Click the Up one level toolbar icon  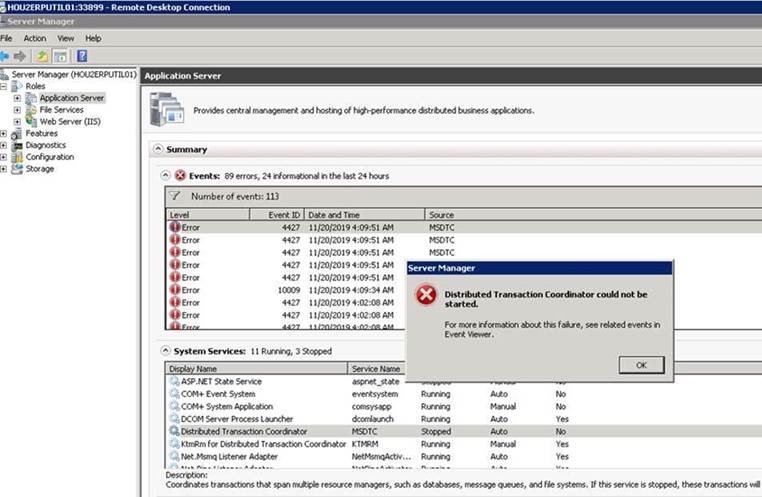(42, 56)
